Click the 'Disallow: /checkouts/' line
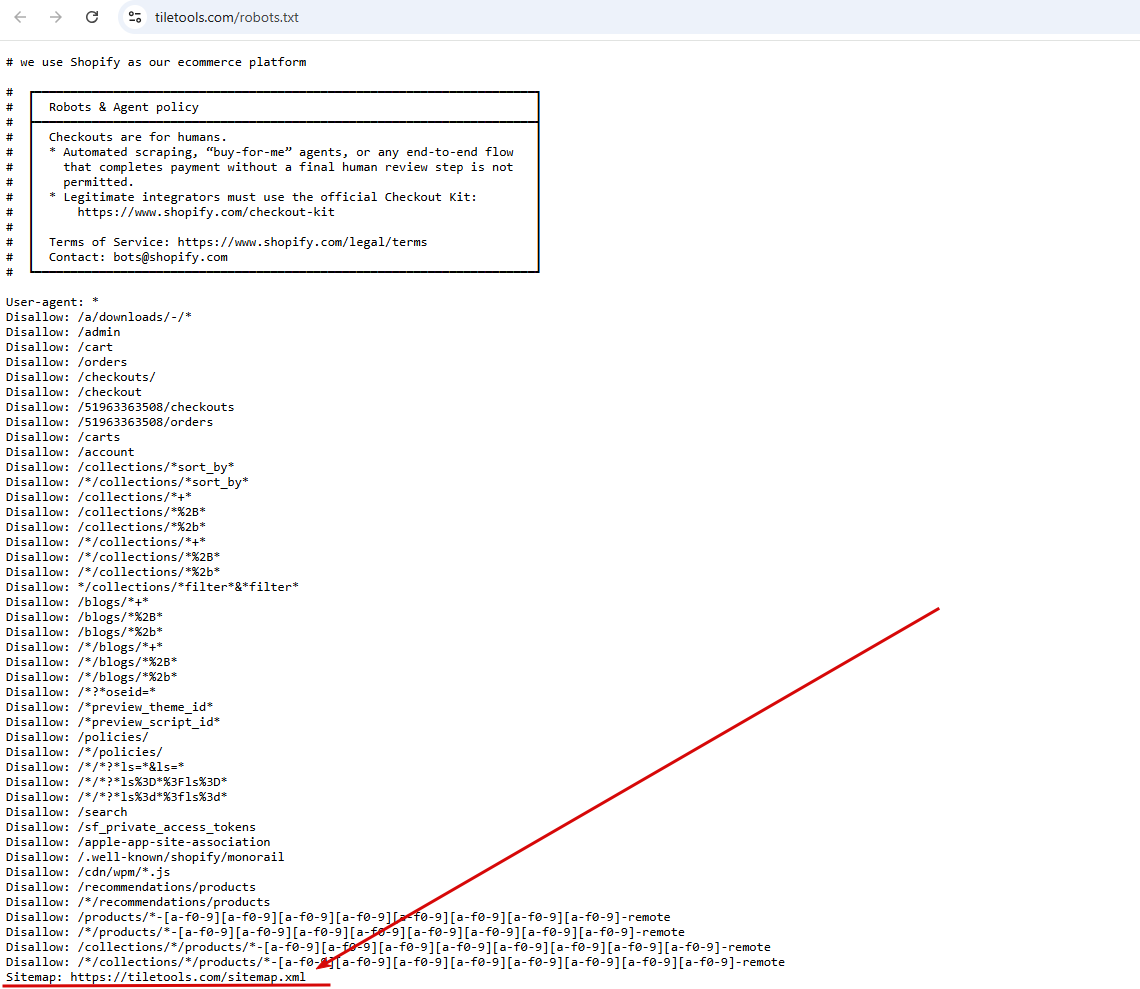This screenshot has height=989, width=1140. point(81,377)
